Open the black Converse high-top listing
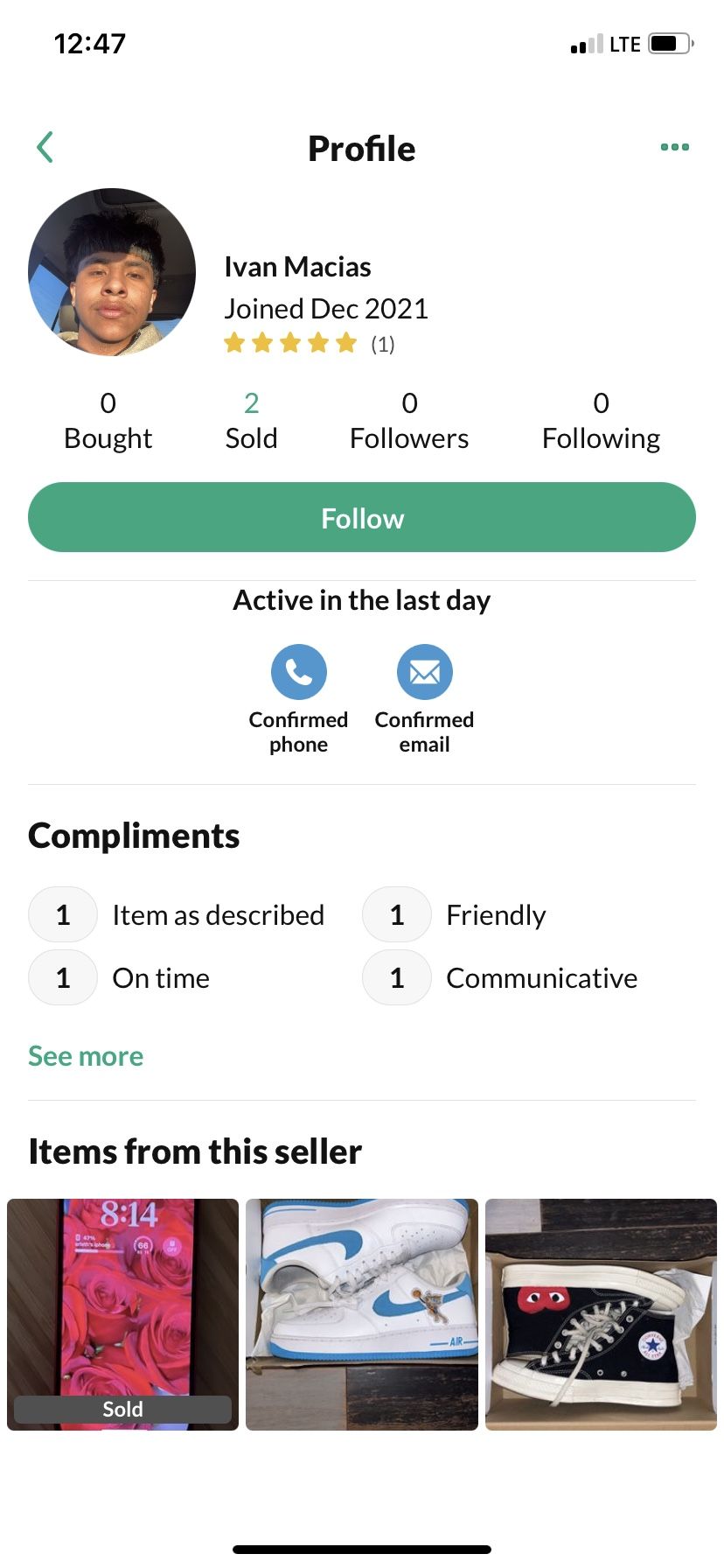 tap(601, 1314)
